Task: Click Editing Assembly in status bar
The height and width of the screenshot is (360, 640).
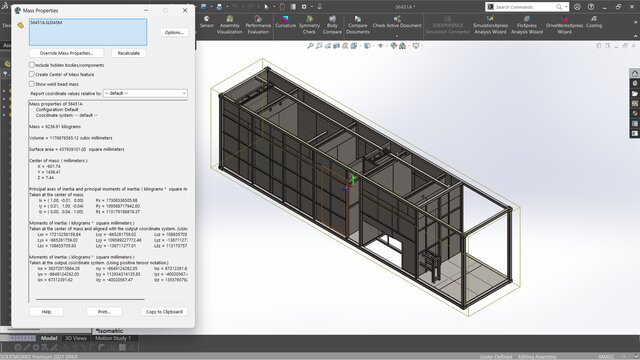Action: pyautogui.click(x=537, y=357)
